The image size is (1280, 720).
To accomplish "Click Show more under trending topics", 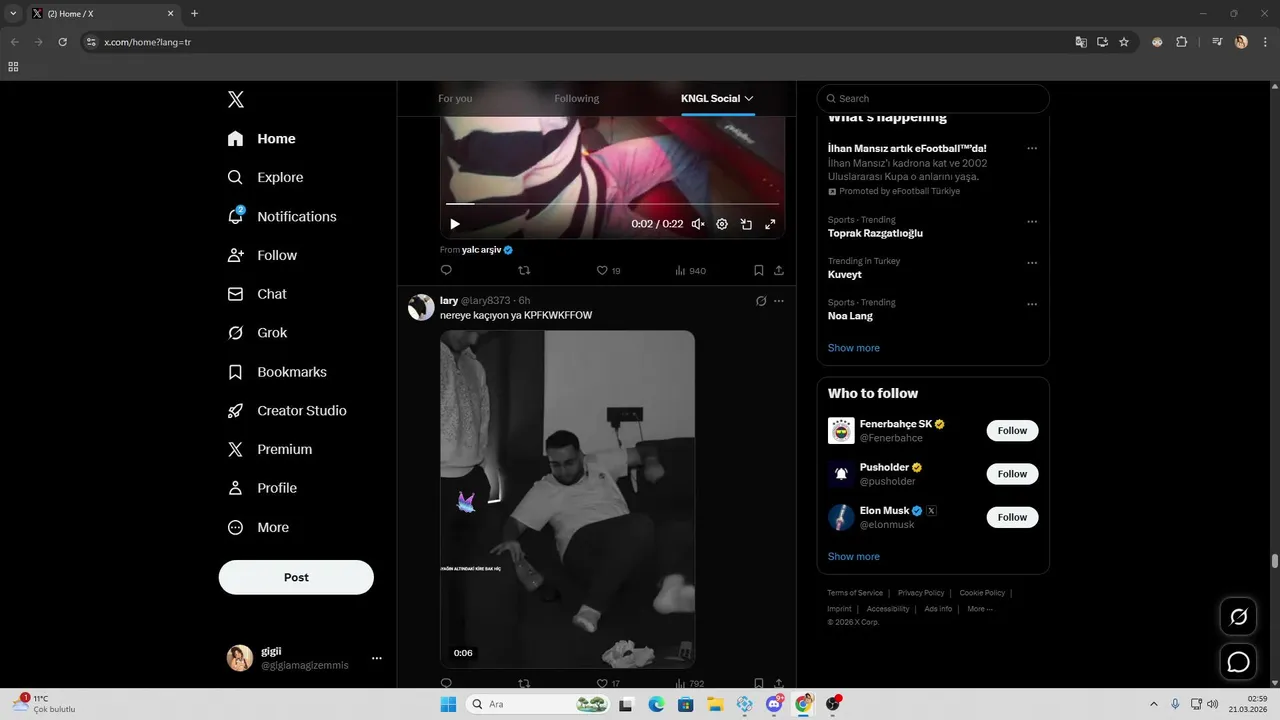I will pos(853,348).
